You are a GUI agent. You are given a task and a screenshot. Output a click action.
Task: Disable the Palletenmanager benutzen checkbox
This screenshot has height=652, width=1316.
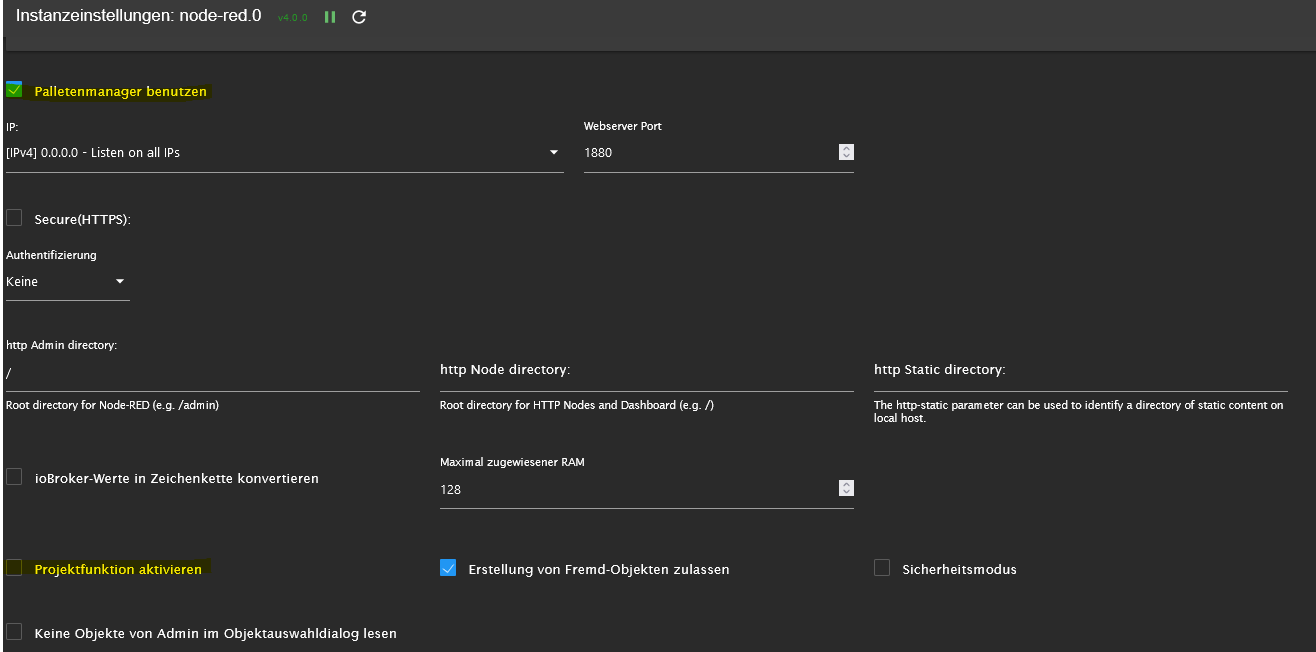(14, 90)
